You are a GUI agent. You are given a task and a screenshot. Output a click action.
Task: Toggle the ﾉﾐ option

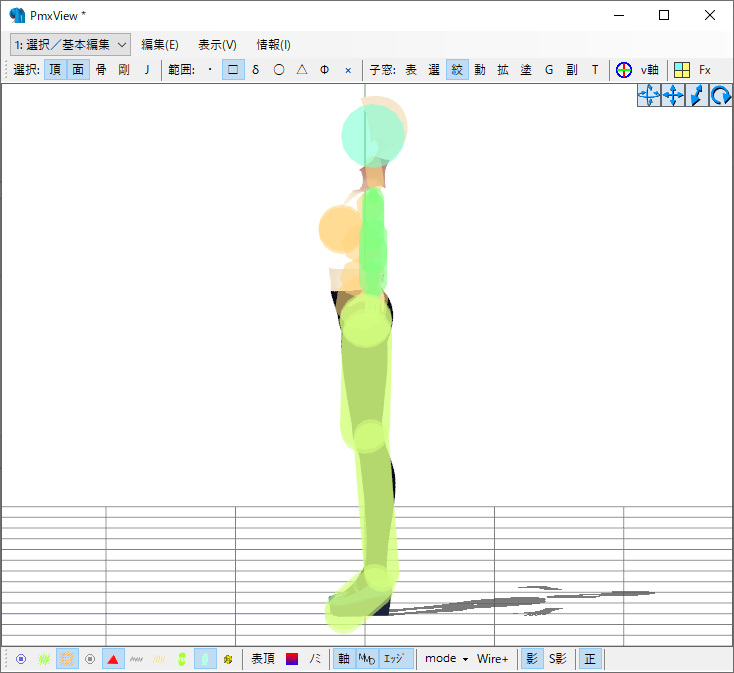(x=315, y=659)
